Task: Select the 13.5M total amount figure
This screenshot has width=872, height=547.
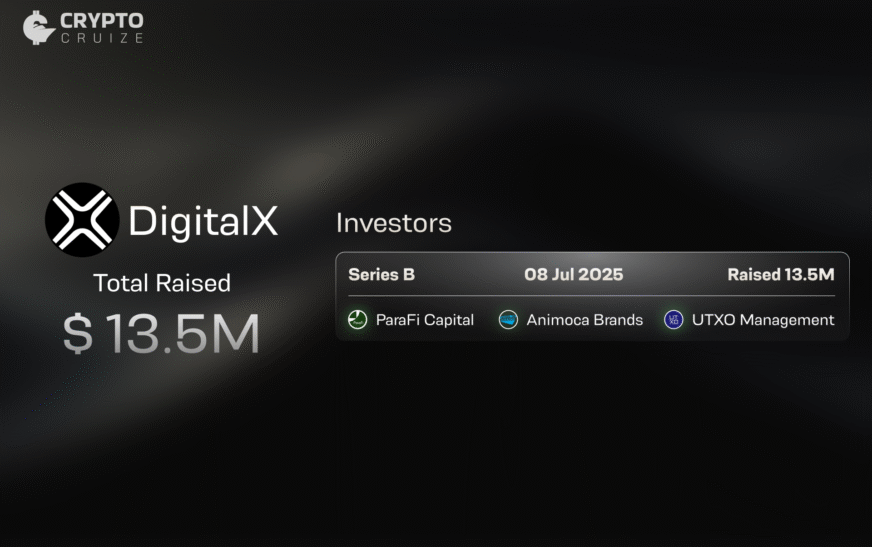Action: (183, 335)
